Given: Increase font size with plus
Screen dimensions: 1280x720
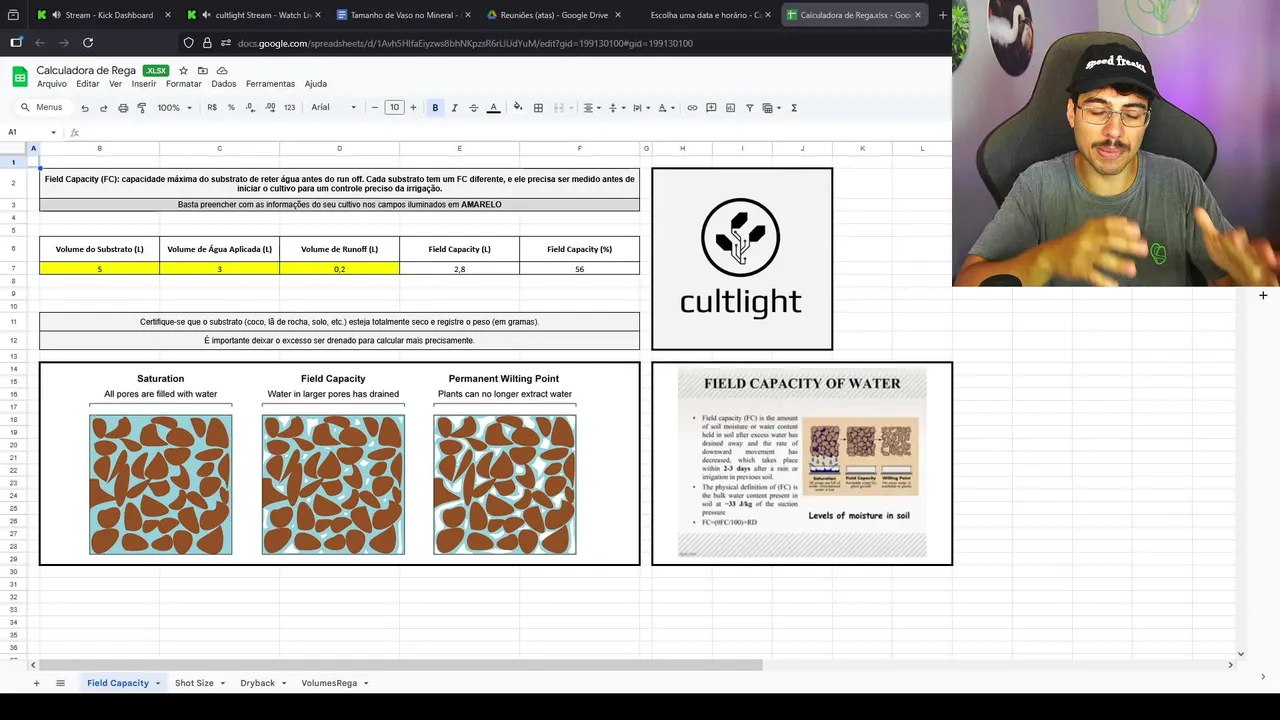Looking at the screenshot, I should click(413, 108).
